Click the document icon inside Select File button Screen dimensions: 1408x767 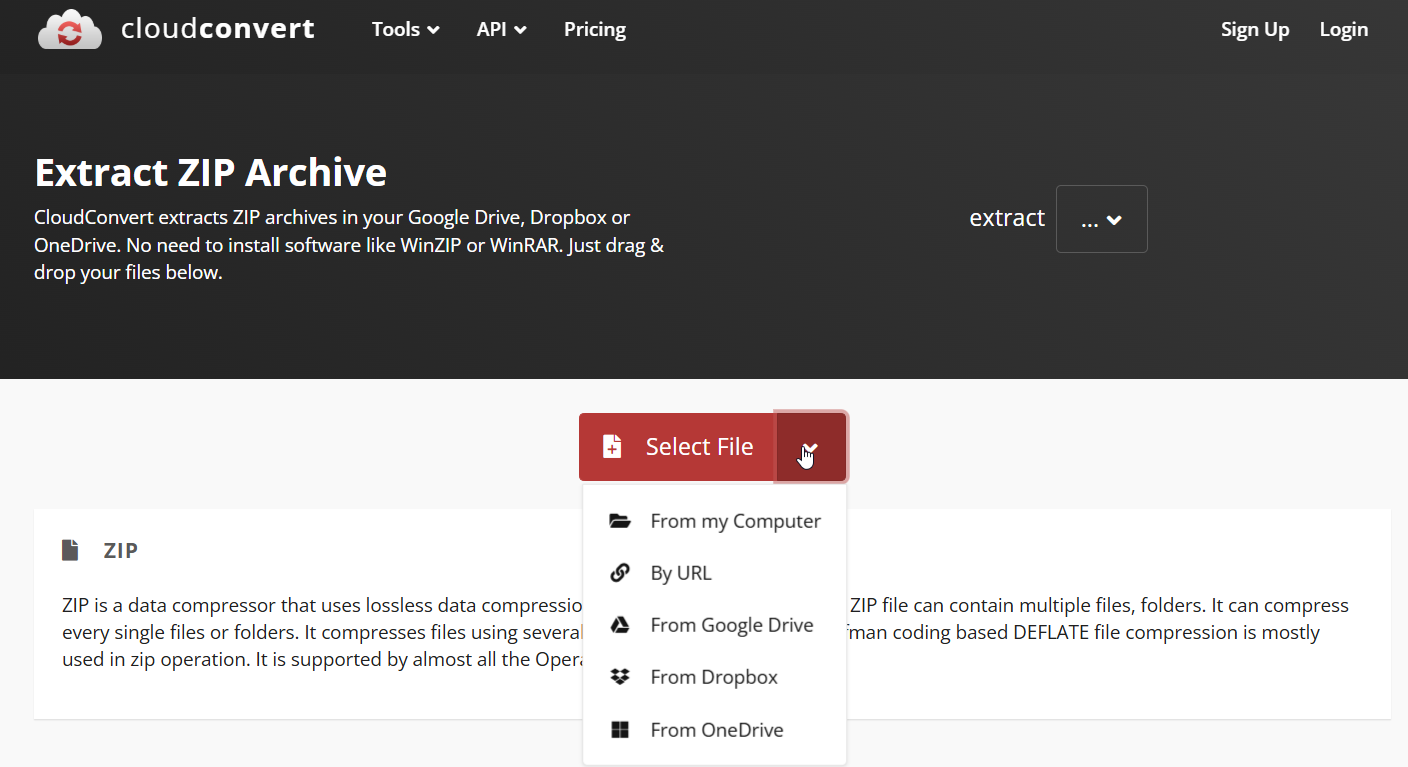611,446
